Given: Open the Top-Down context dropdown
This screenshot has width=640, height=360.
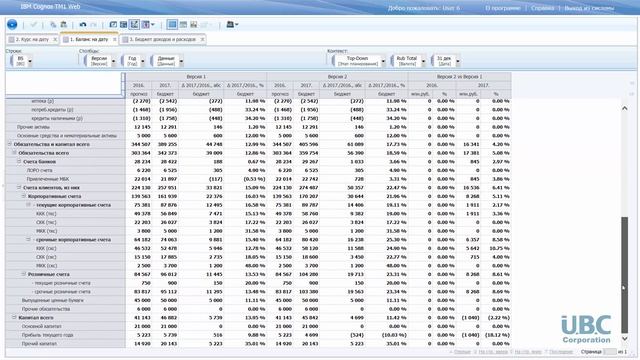Looking at the screenshot, I should pos(383,61).
